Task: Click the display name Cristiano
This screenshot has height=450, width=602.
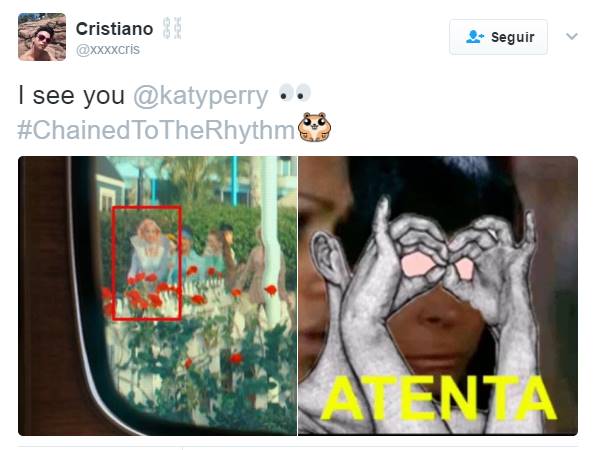Action: (x=114, y=29)
